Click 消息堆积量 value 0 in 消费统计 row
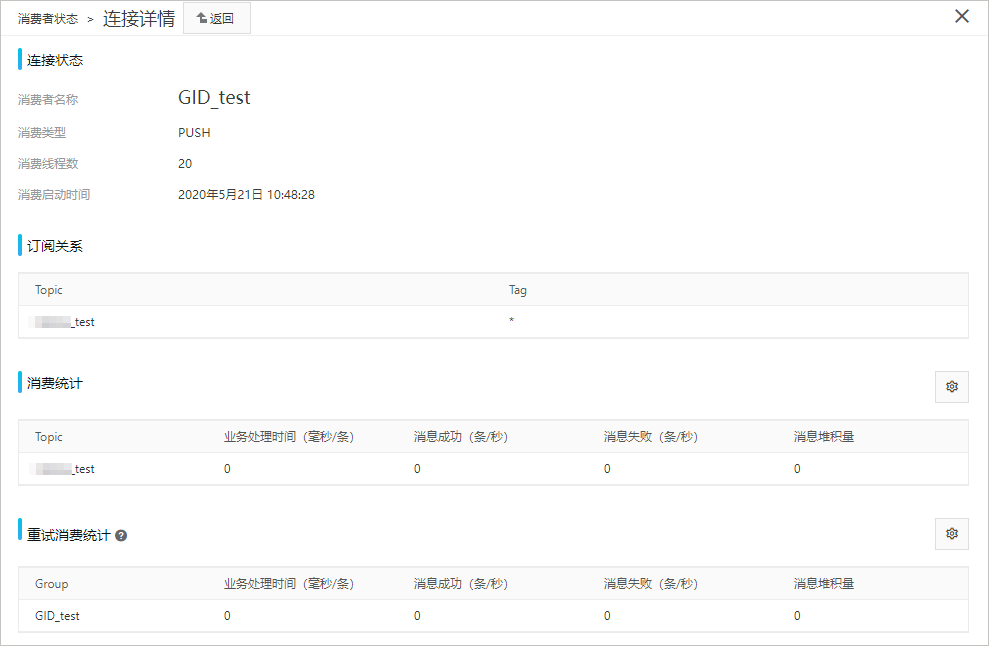The image size is (989, 646). (x=797, y=469)
